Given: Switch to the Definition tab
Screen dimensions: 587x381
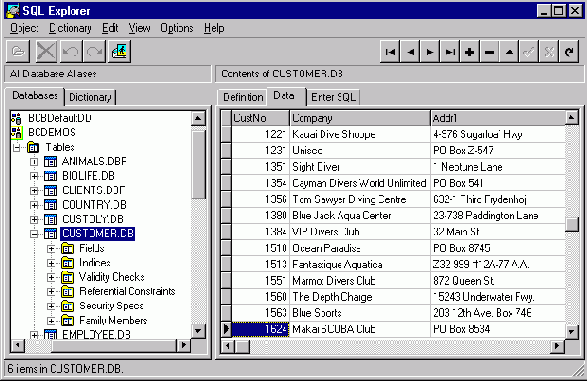Looking at the screenshot, I should point(243,97).
